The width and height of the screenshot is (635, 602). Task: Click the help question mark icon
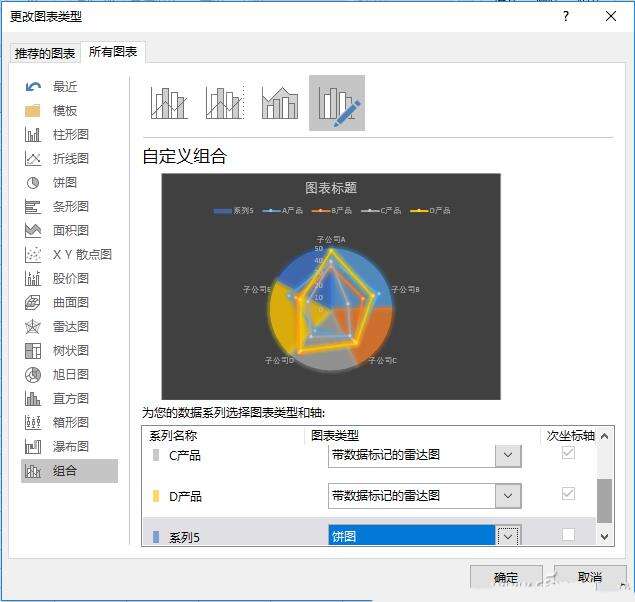pos(566,16)
